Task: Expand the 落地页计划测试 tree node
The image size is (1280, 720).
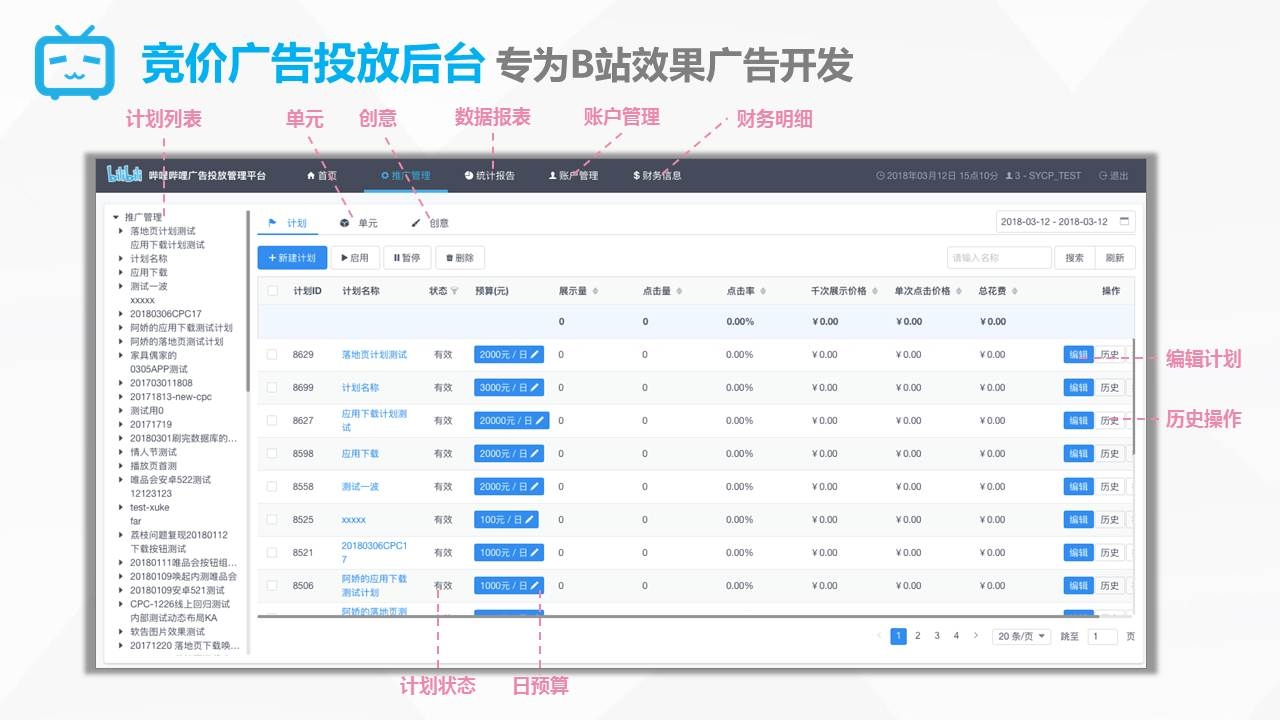Action: click(x=122, y=231)
